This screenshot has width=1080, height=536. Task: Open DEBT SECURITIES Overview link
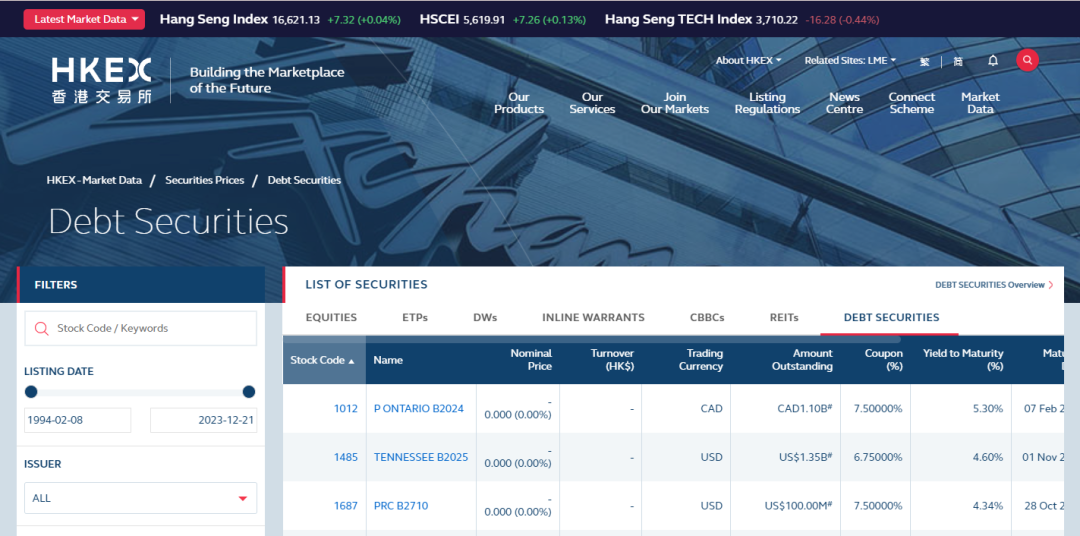click(993, 285)
